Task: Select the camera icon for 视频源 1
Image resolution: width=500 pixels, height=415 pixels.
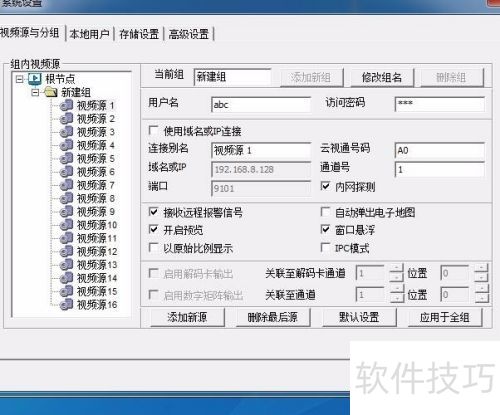Action: tap(66, 106)
